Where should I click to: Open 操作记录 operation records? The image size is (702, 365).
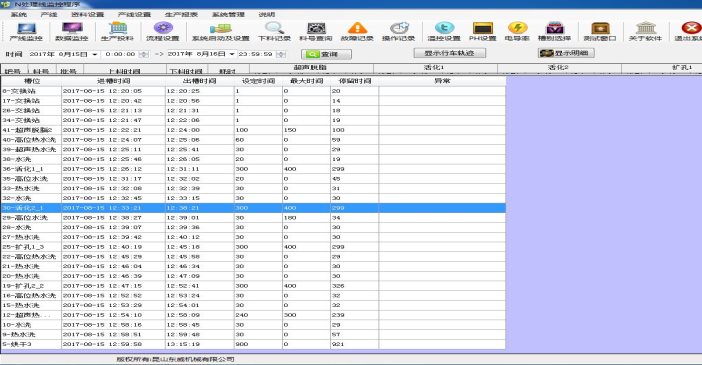click(x=398, y=32)
